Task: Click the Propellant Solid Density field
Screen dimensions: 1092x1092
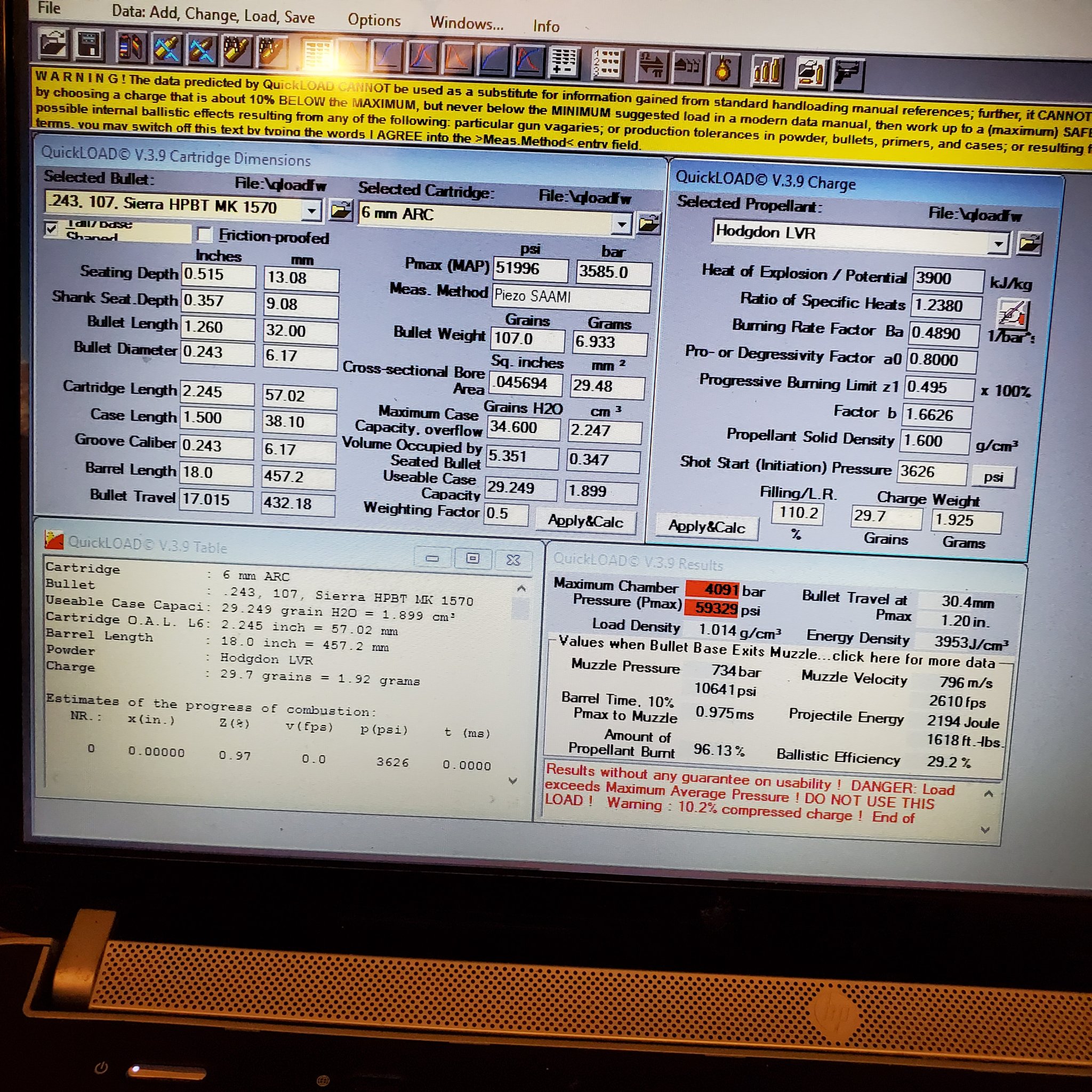Action: tap(936, 441)
